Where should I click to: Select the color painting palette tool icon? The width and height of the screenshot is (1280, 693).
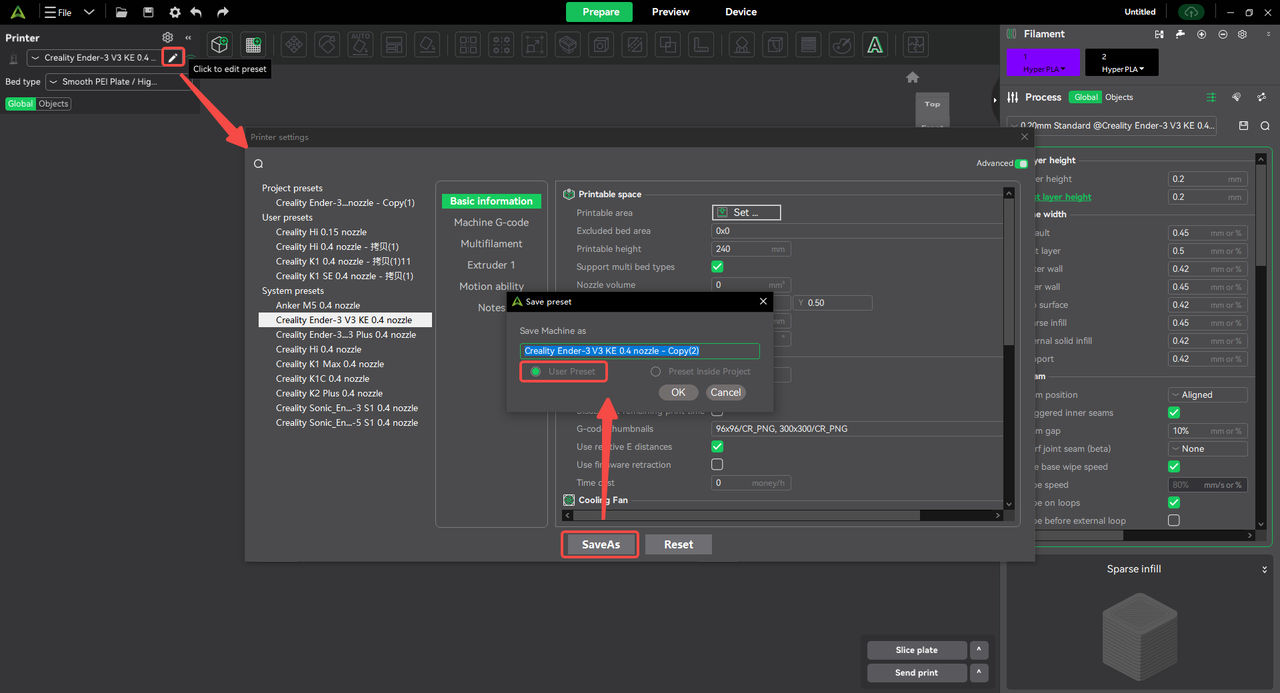(x=842, y=45)
